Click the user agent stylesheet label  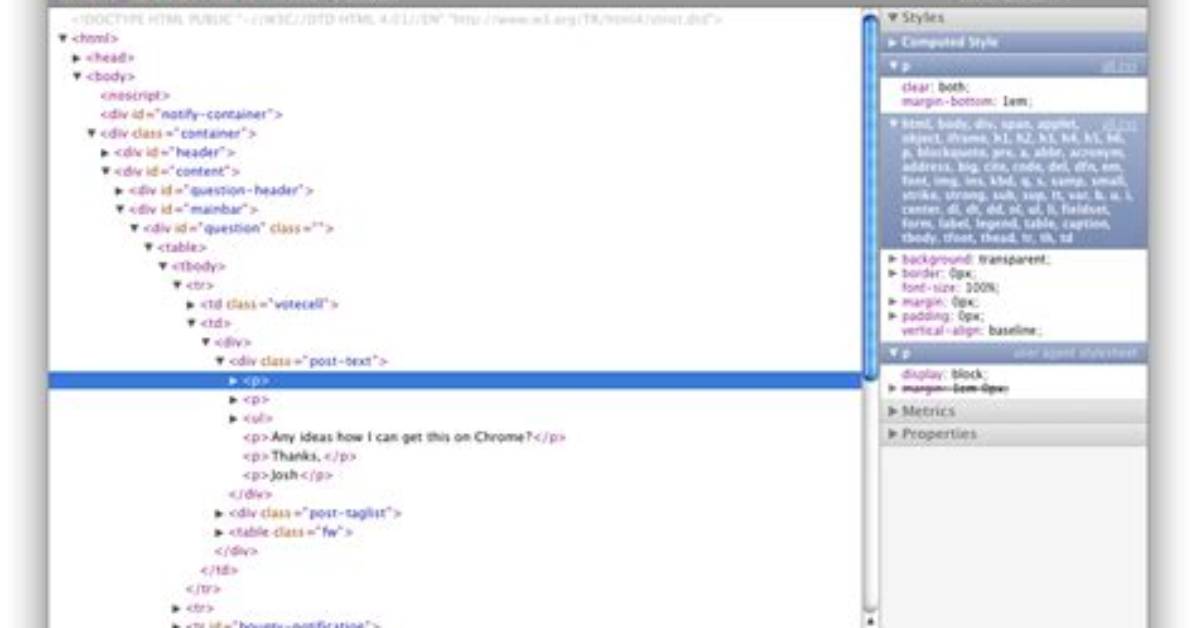pos(1075,353)
